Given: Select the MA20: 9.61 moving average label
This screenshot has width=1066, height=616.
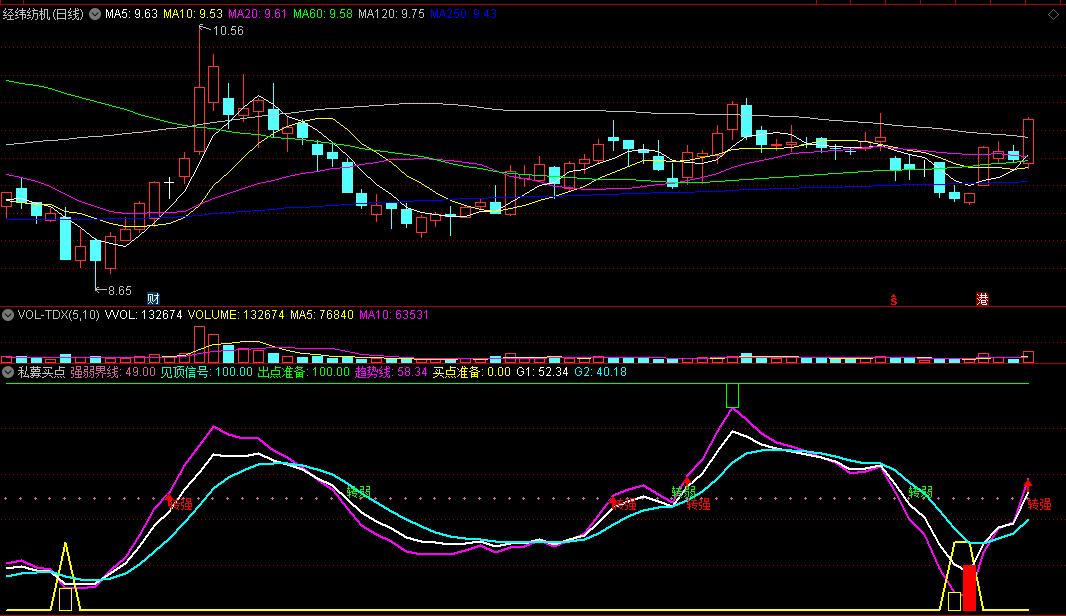Looking at the screenshot, I should click(258, 14).
